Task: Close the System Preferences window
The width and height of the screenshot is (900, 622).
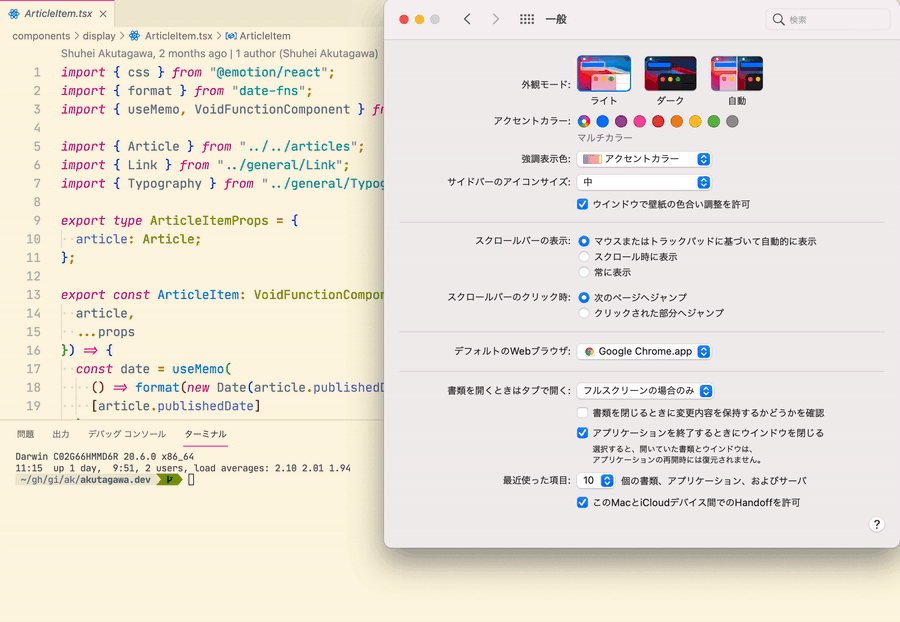Action: pyautogui.click(x=404, y=20)
